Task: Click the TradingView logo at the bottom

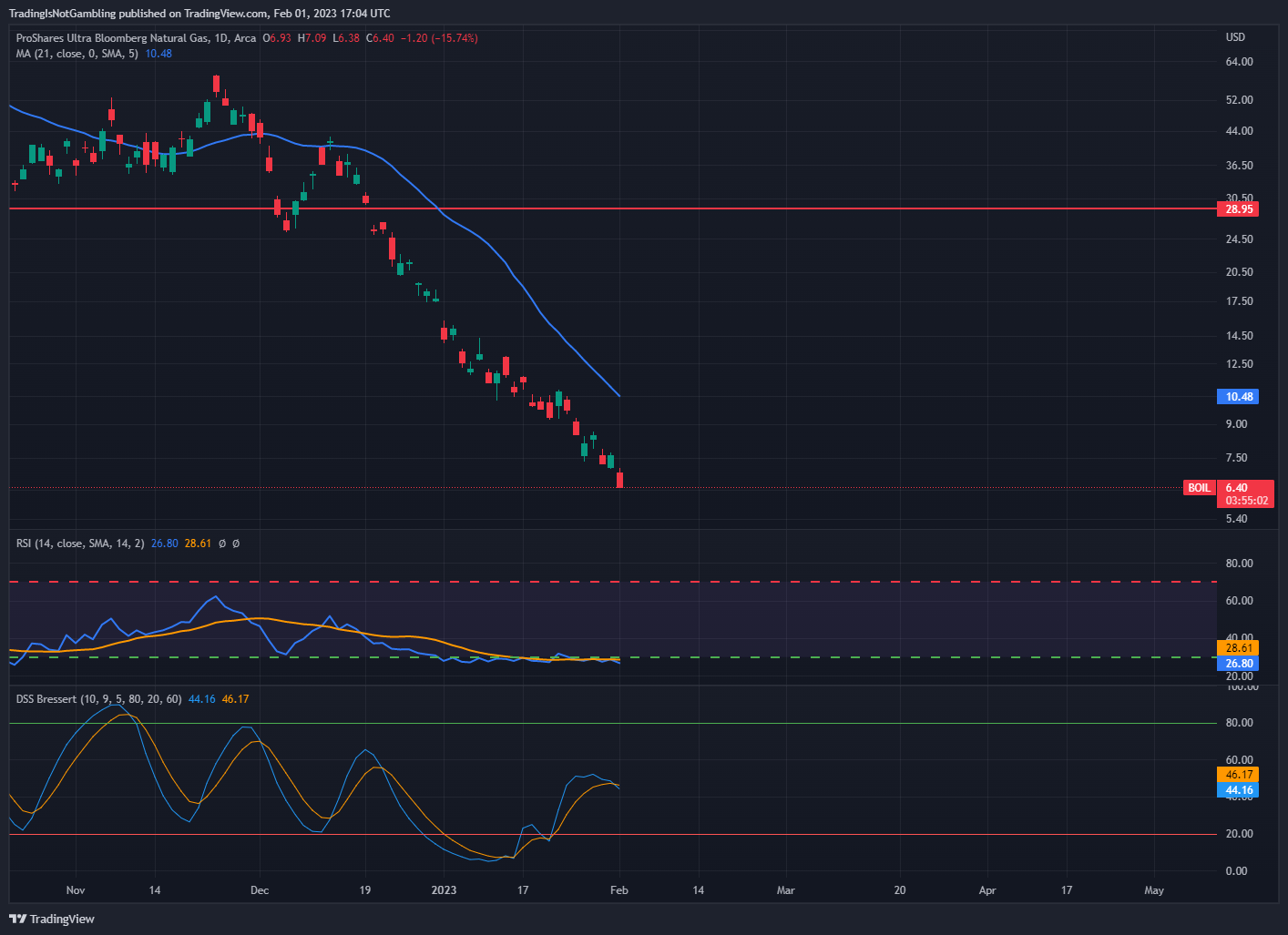Action: pos(52,919)
